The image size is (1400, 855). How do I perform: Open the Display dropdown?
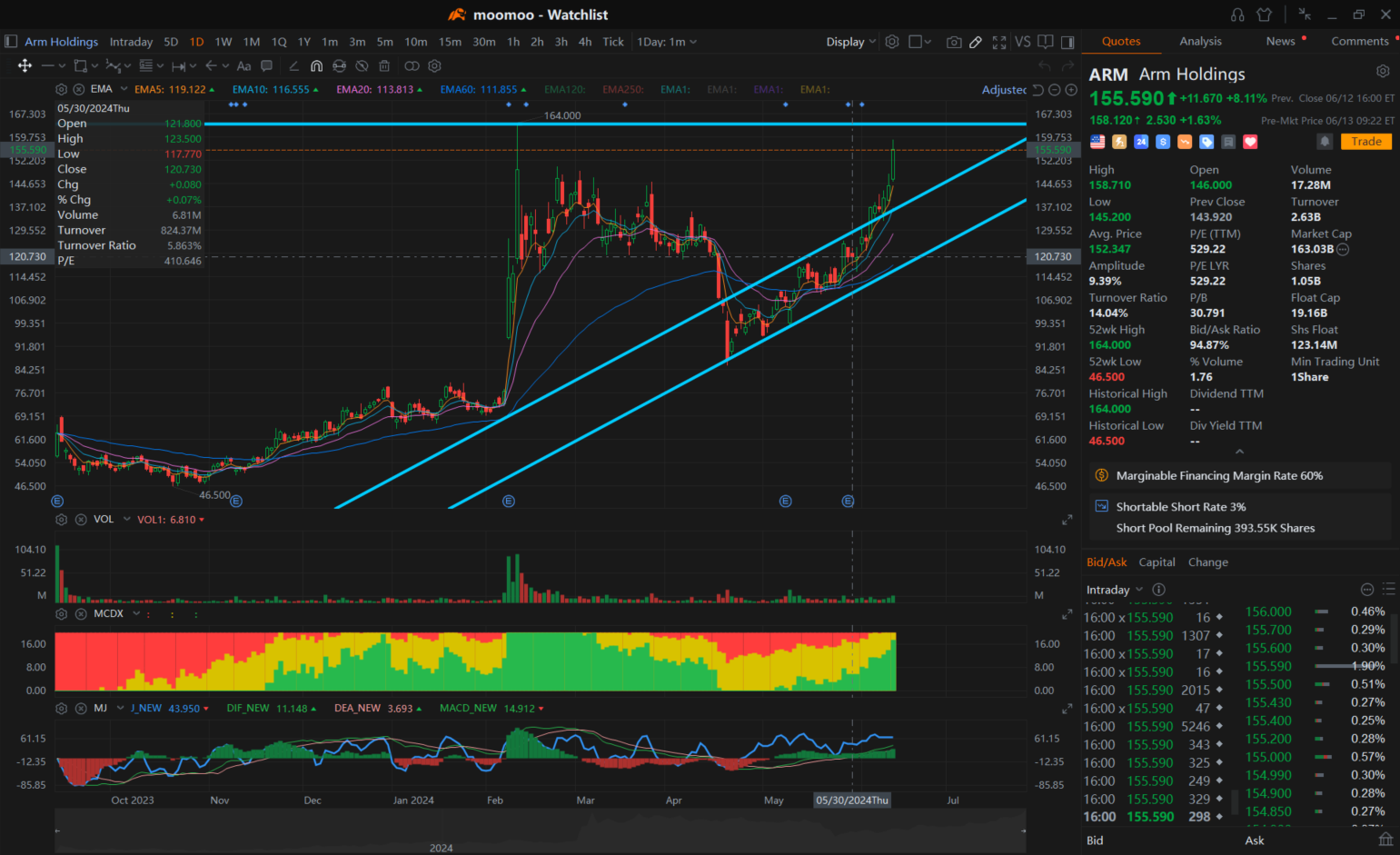tap(851, 42)
